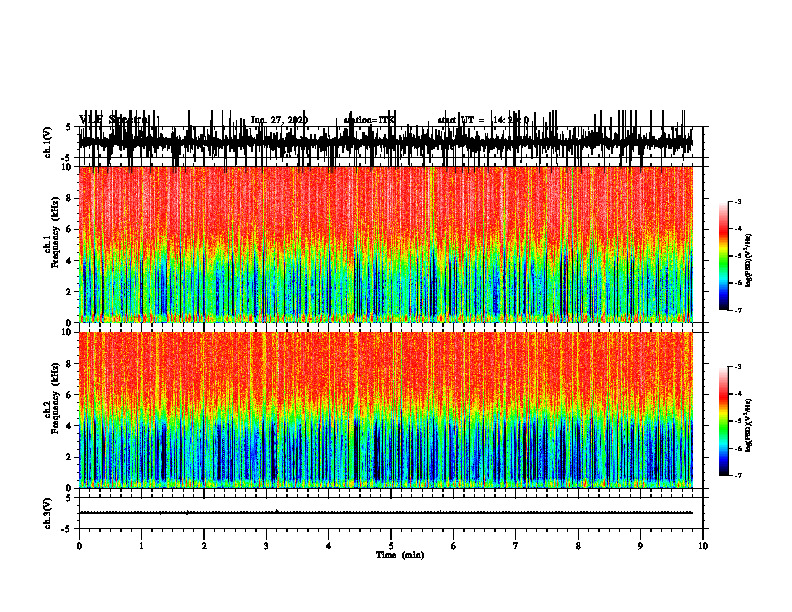Click the start UT time header text
Image resolution: width=792 pixels, height=612 pixels.
click(483, 120)
